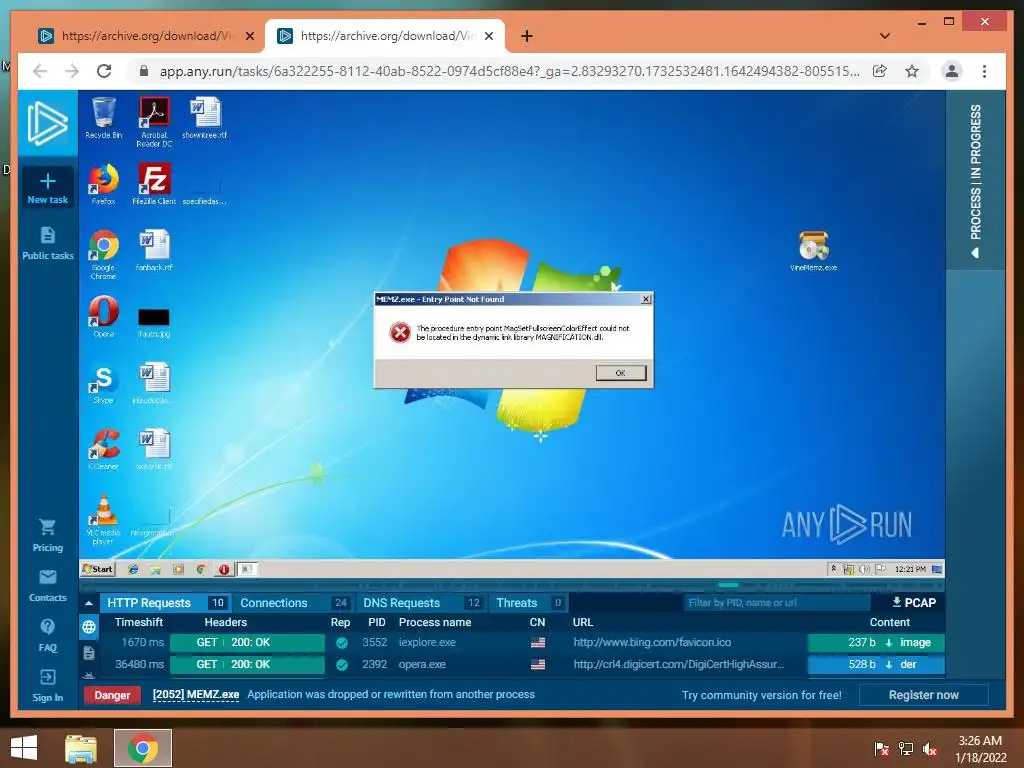Switch to the DNS Requests tab
This screenshot has height=768, width=1024.
[420, 603]
